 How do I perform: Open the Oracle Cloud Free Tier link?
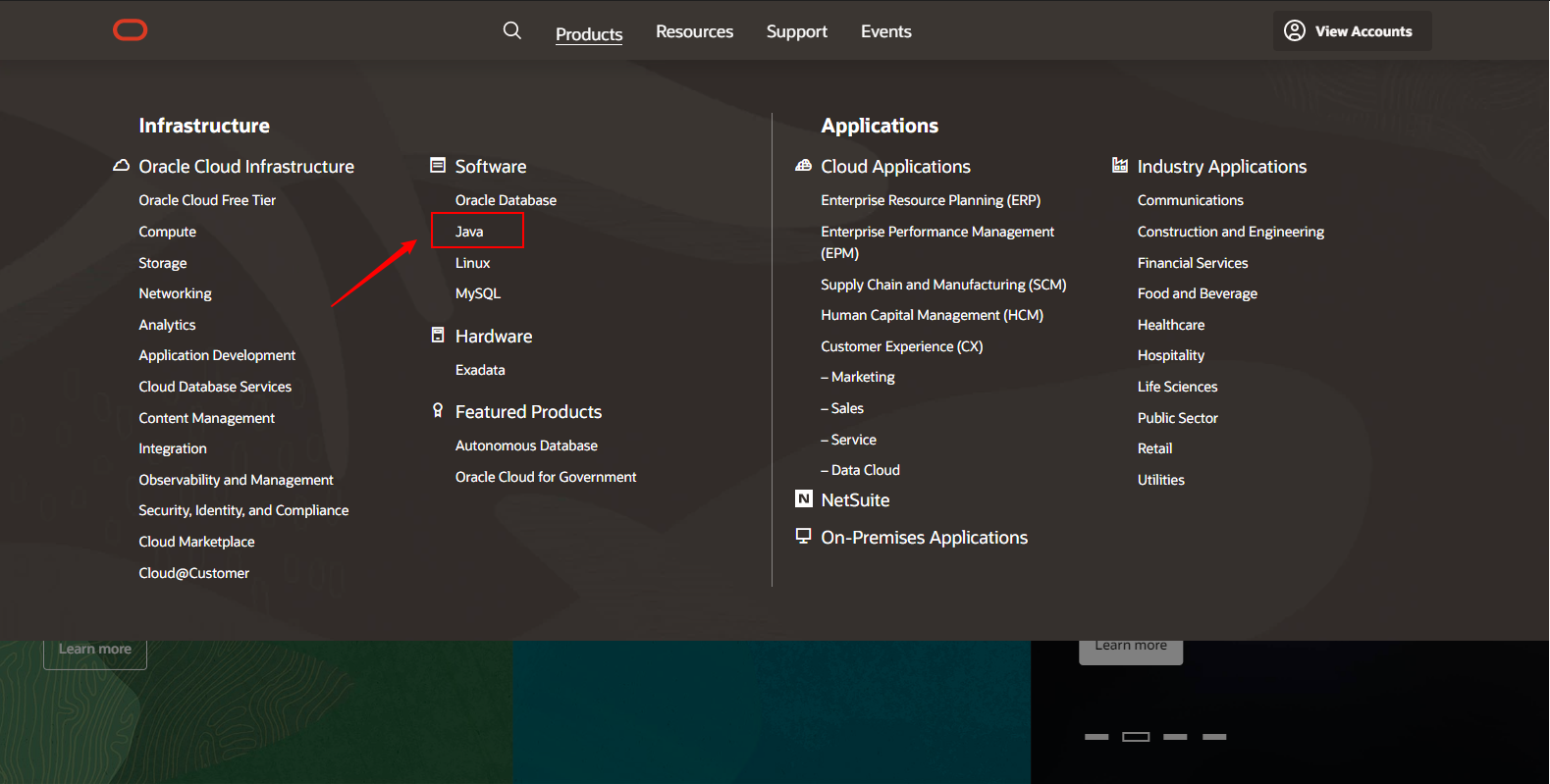207,200
